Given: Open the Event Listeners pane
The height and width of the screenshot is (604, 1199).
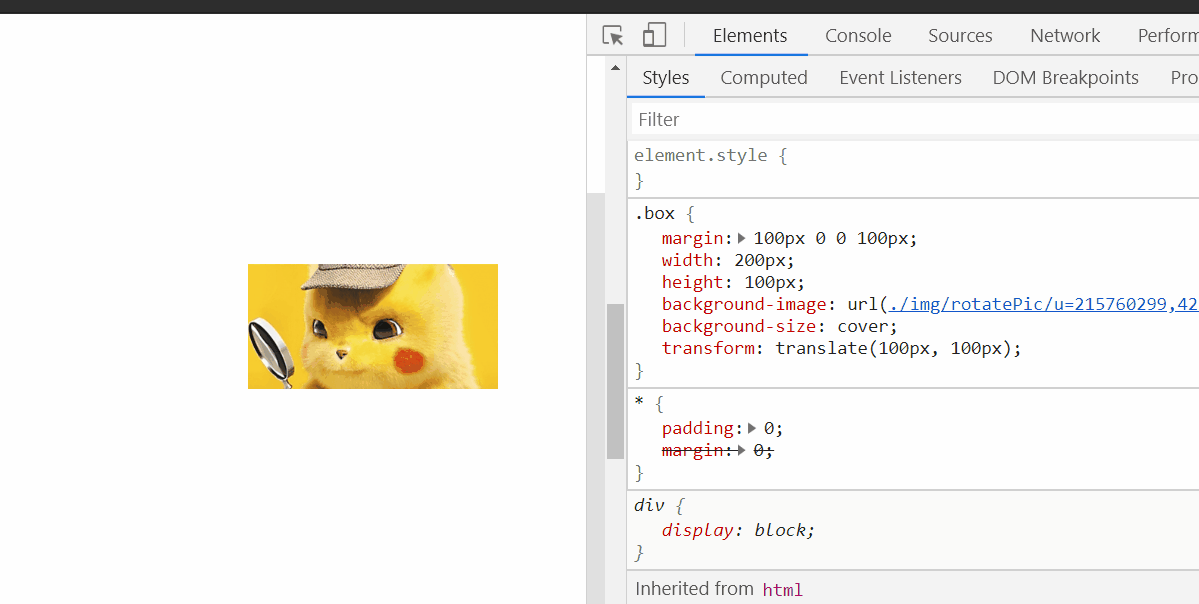Looking at the screenshot, I should point(899,77).
